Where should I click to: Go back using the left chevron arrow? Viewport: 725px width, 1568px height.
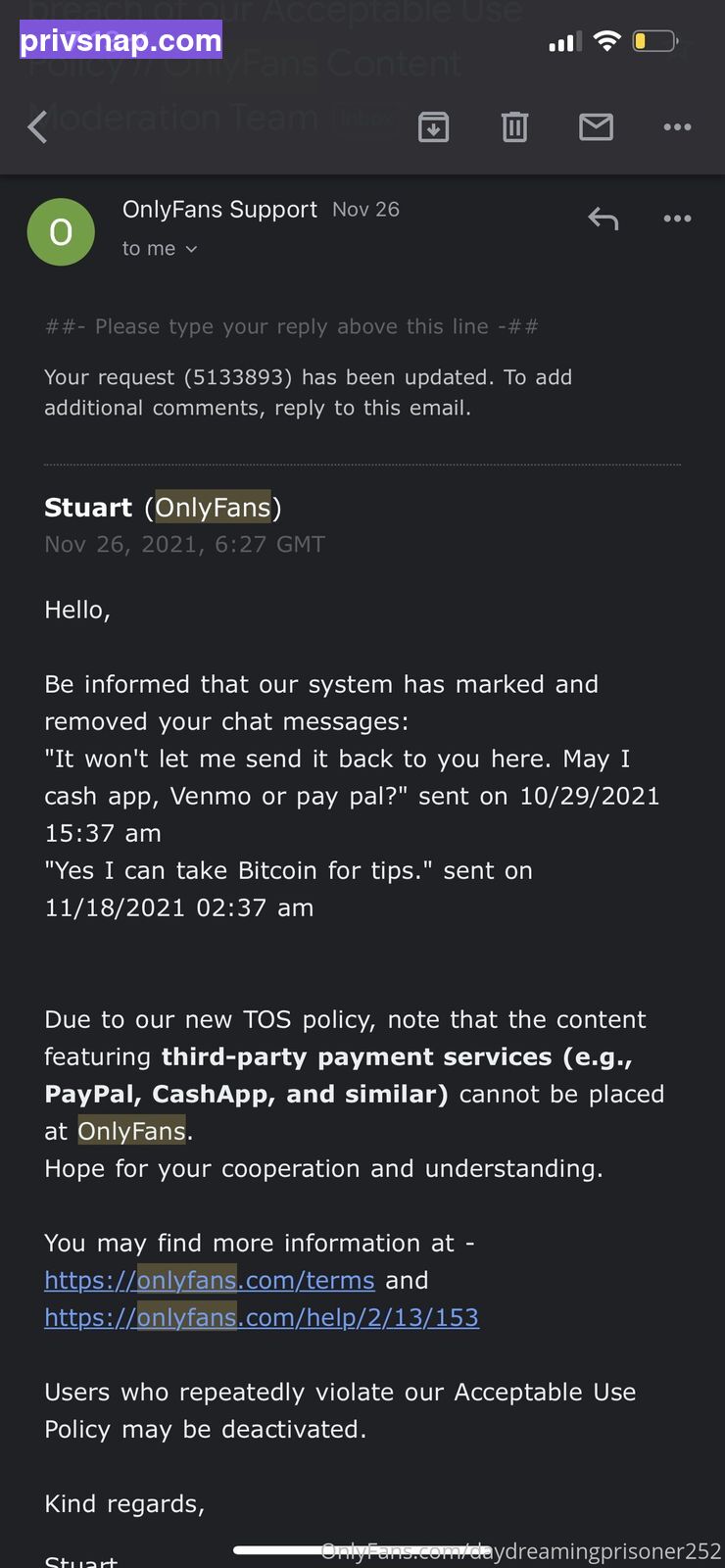pyautogui.click(x=37, y=127)
